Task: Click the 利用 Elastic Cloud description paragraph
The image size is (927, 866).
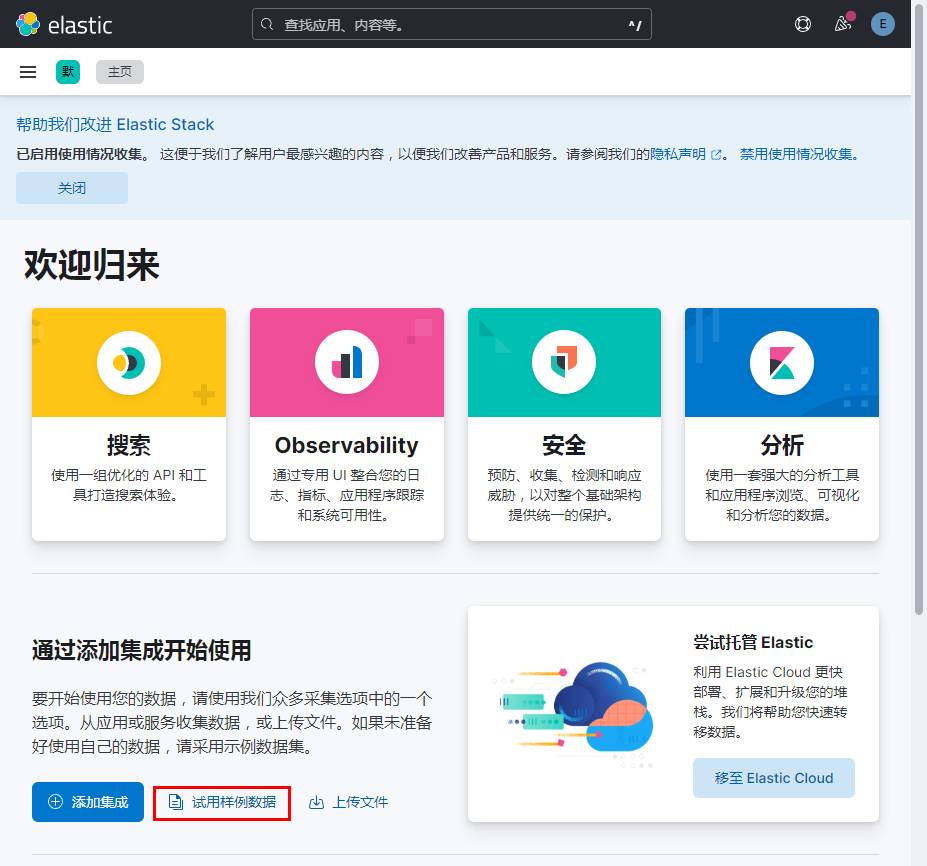Action: (770, 702)
